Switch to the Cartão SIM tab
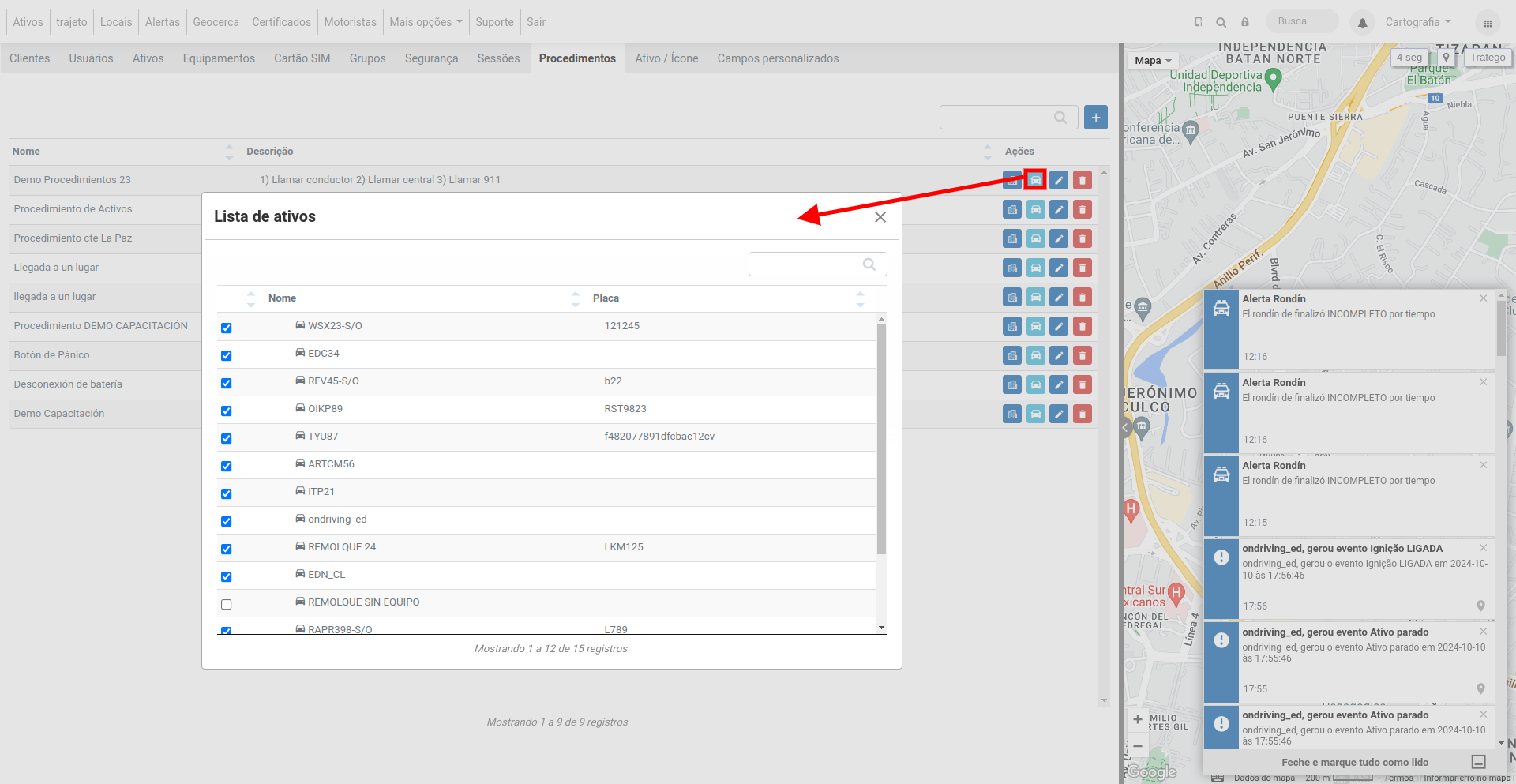Viewport: 1516px width, 784px height. (302, 58)
